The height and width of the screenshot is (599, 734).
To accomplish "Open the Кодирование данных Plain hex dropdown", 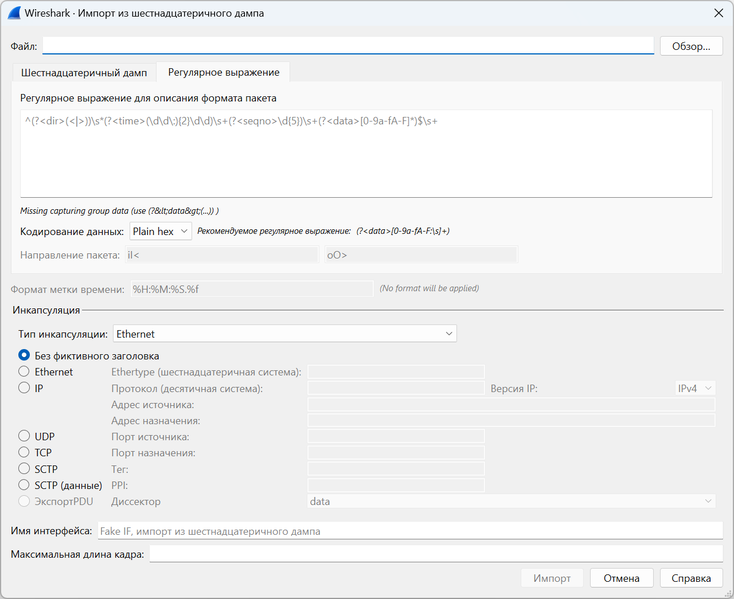I will pos(161,231).
